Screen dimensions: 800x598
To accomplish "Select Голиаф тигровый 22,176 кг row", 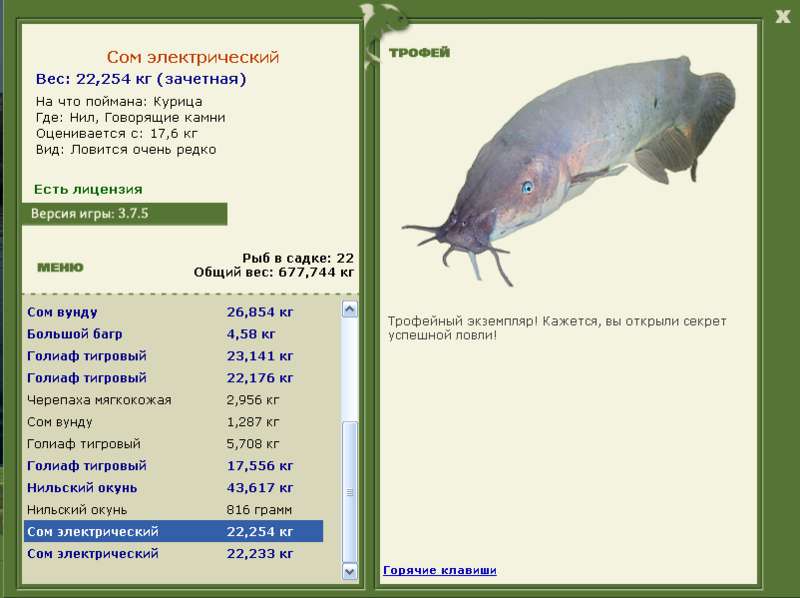I will pyautogui.click(x=173, y=378).
